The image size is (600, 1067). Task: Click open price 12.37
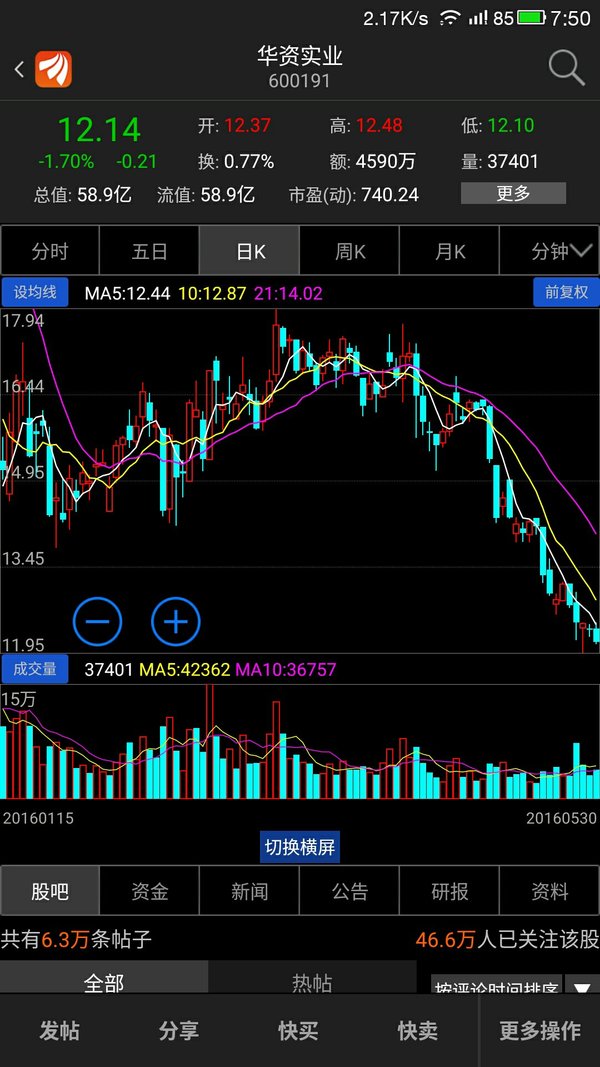[248, 125]
